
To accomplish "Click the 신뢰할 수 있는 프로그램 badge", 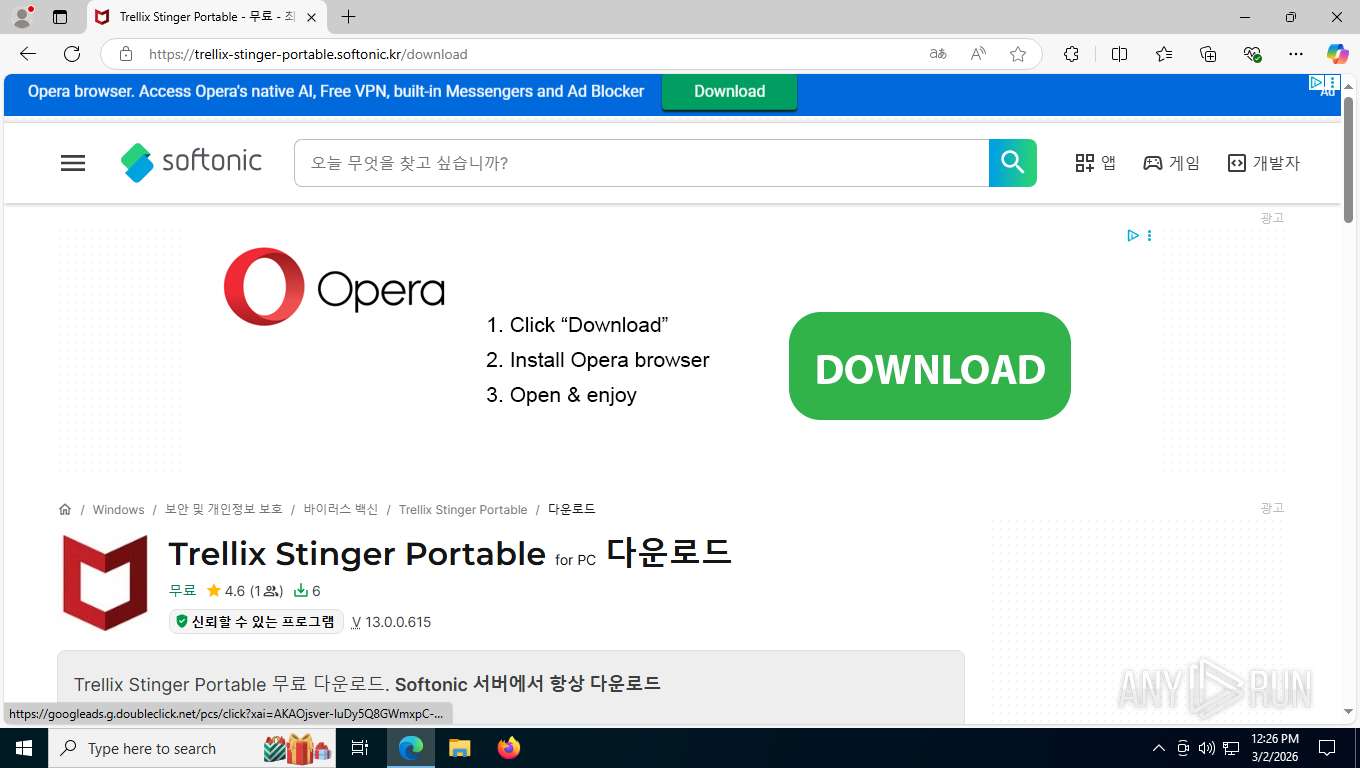I will (x=256, y=621).
